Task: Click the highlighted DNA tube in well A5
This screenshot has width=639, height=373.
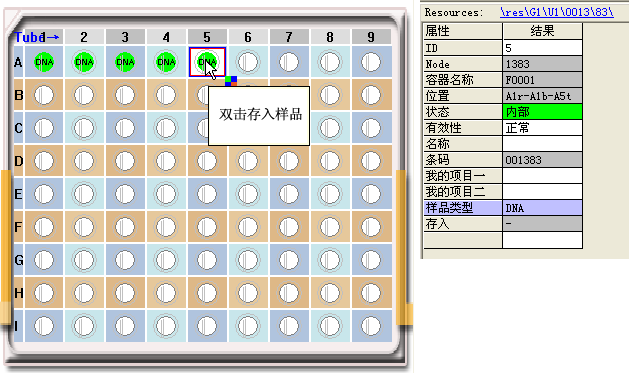Action: [x=207, y=62]
